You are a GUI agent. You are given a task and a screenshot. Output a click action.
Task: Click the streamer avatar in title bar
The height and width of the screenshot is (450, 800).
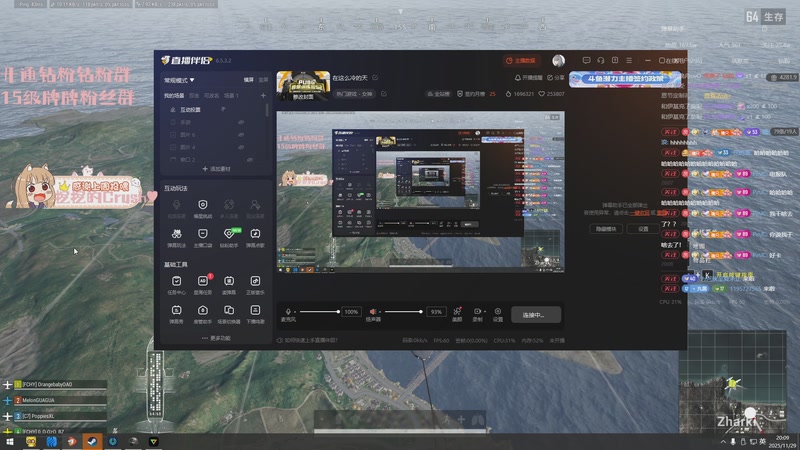click(558, 60)
